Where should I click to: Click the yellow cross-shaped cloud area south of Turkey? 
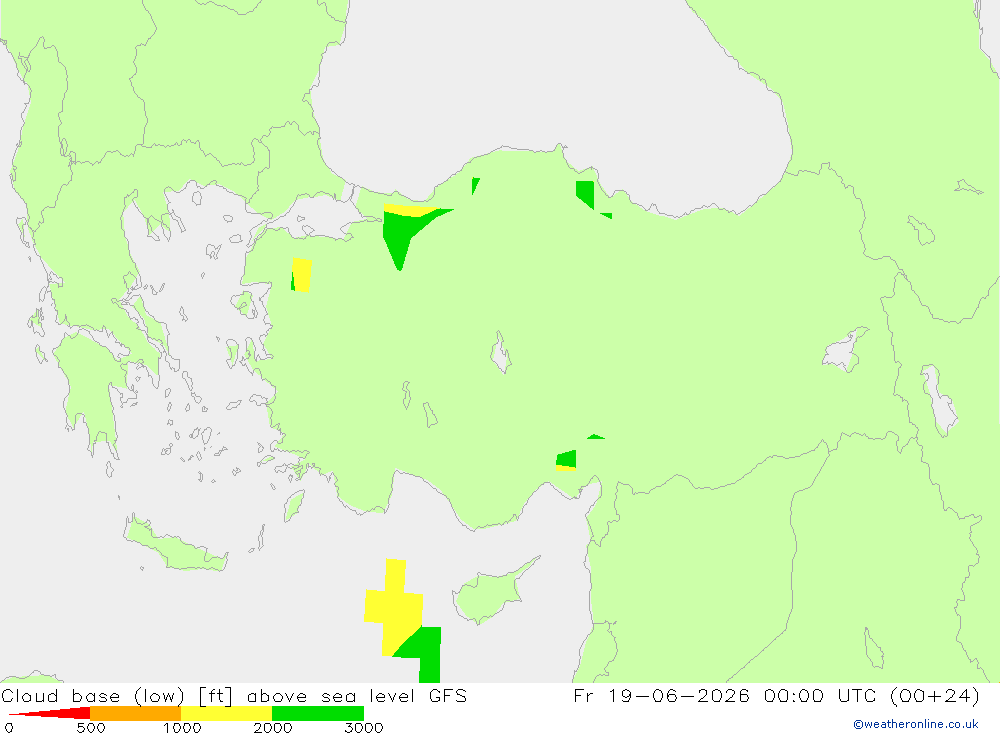tap(393, 608)
